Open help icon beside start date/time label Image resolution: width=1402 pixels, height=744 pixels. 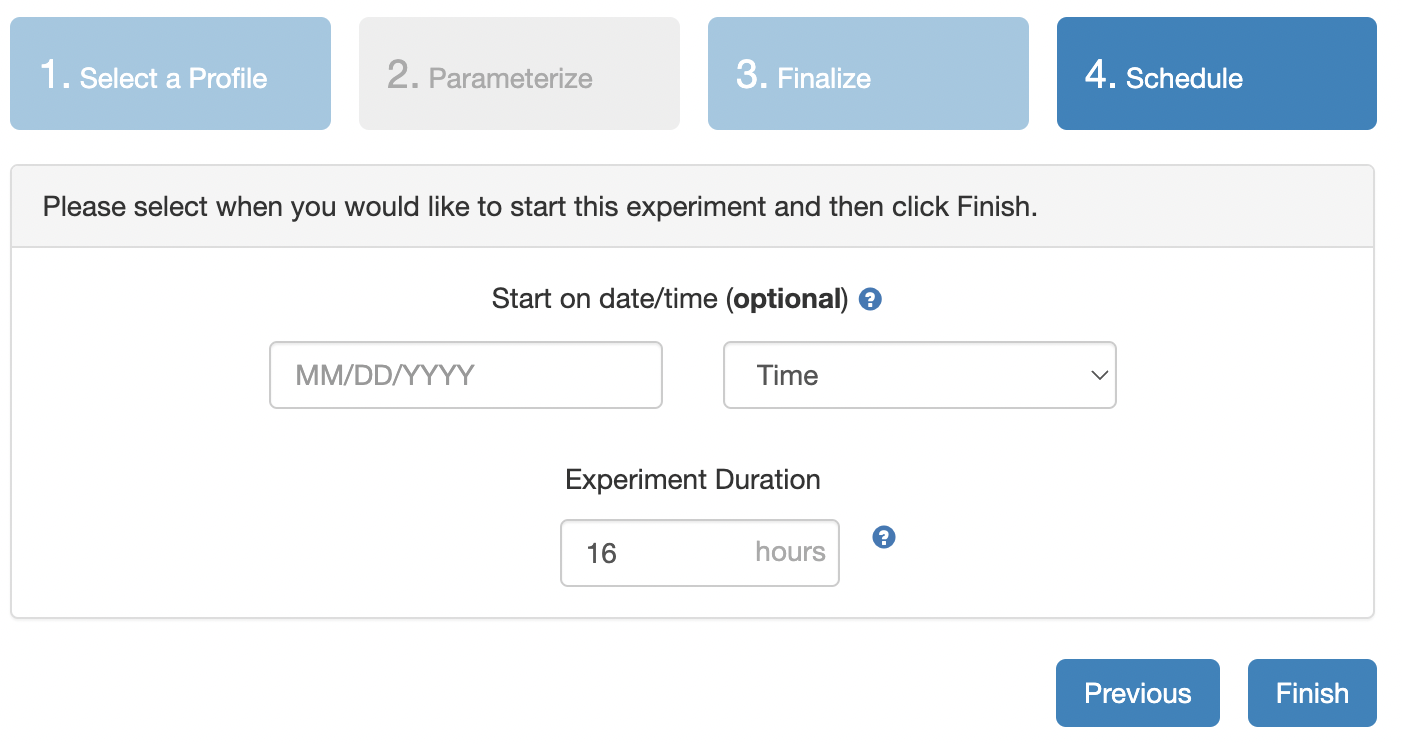(x=870, y=299)
